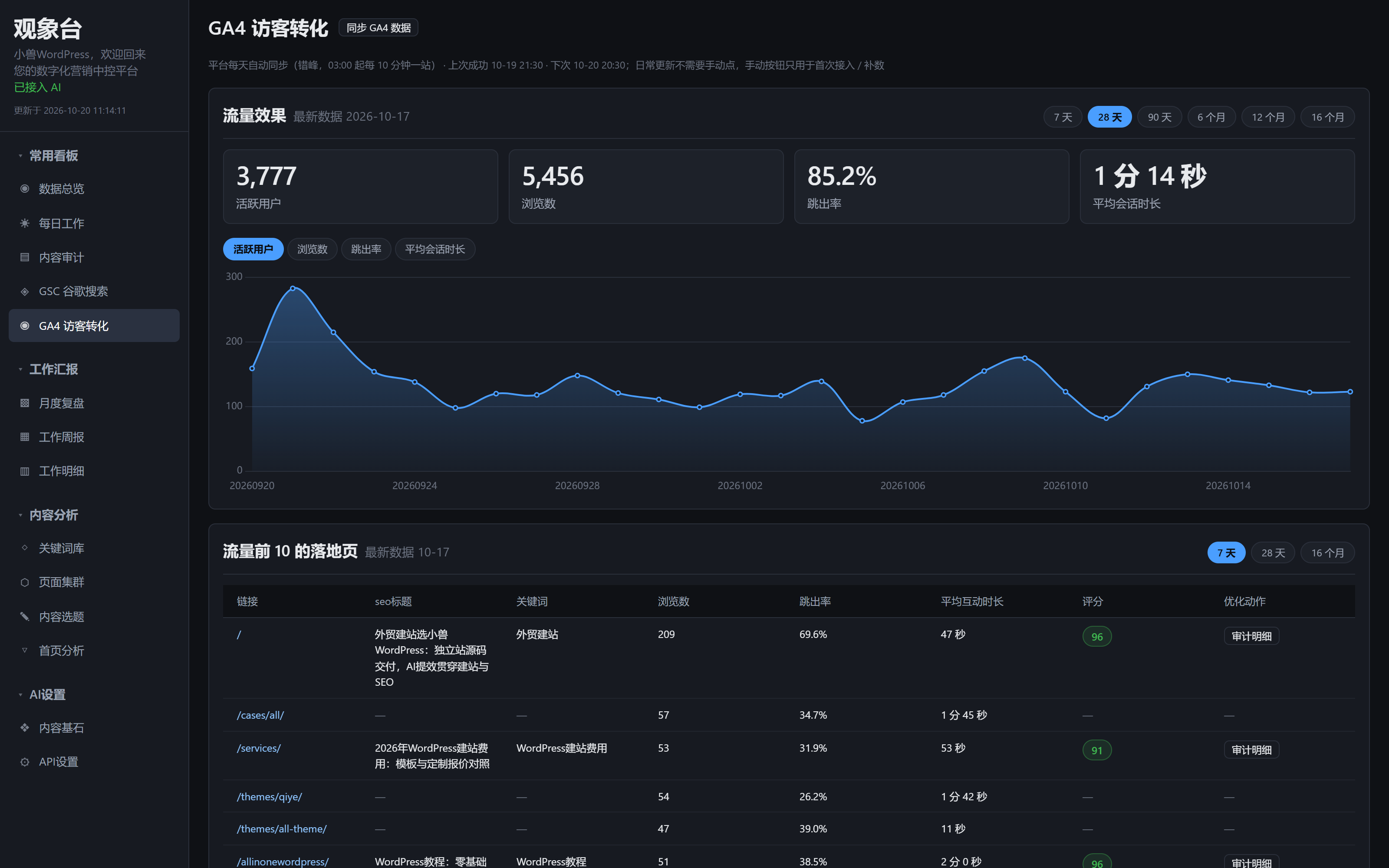Click the 每日工作 sun icon
Screen dimensions: 1389x868
click(x=25, y=224)
